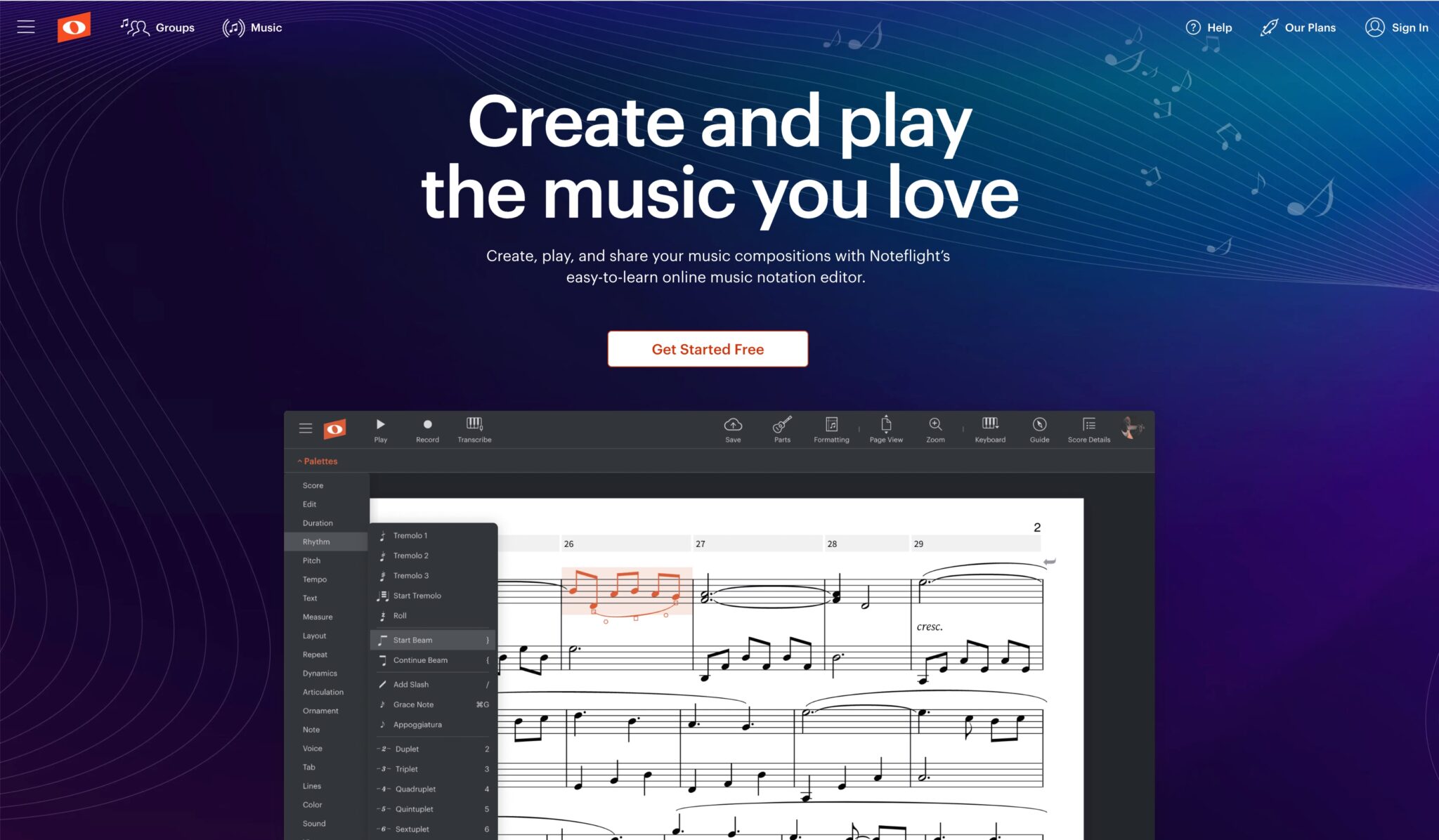Image resolution: width=1439 pixels, height=840 pixels.
Task: Open the Duplet tuplet option
Action: pos(408,749)
